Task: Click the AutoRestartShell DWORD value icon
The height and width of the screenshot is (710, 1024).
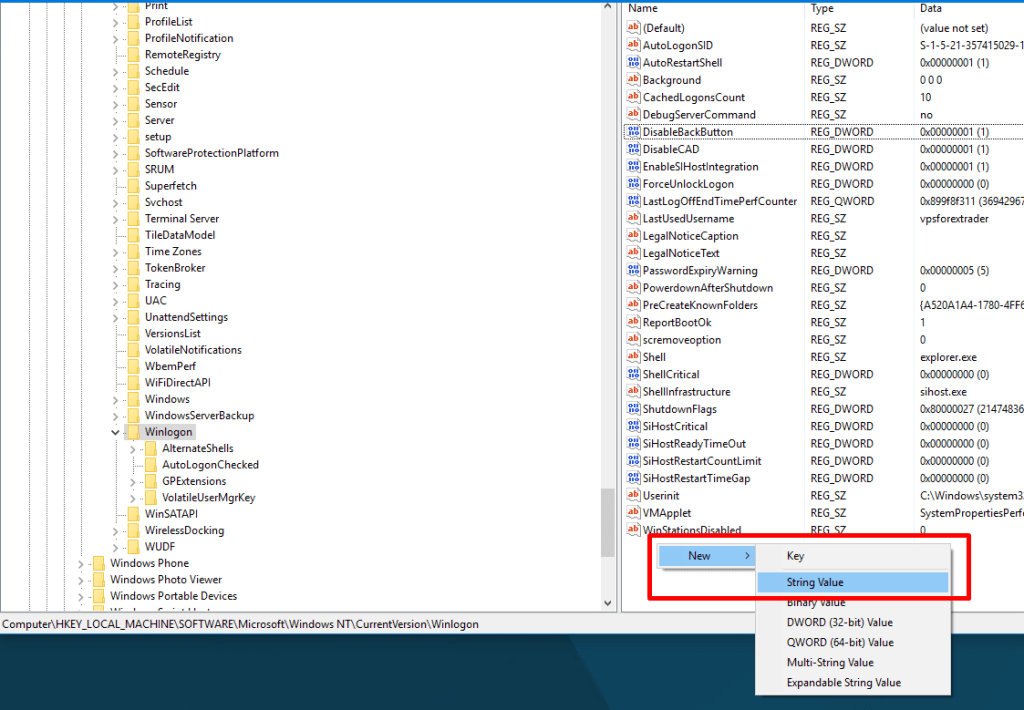Action: 633,63
